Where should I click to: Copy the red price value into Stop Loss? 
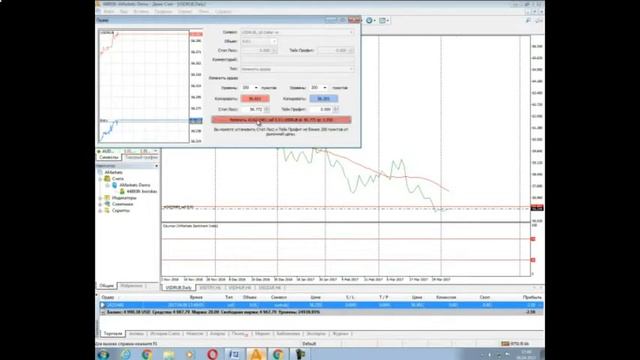tap(255, 99)
